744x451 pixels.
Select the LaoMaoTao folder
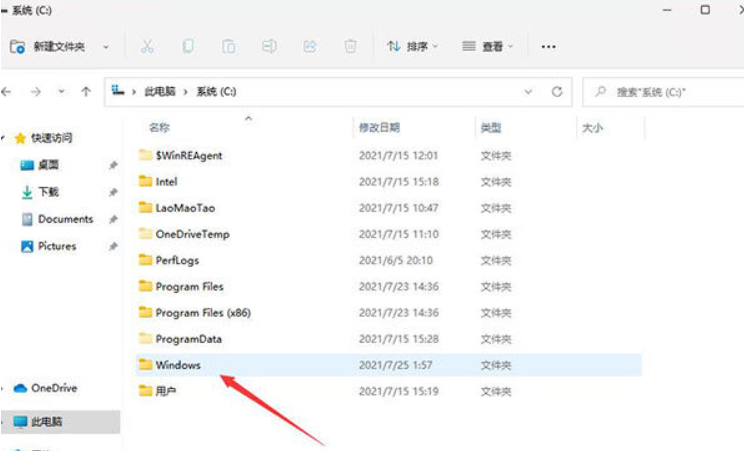tap(389, 207)
